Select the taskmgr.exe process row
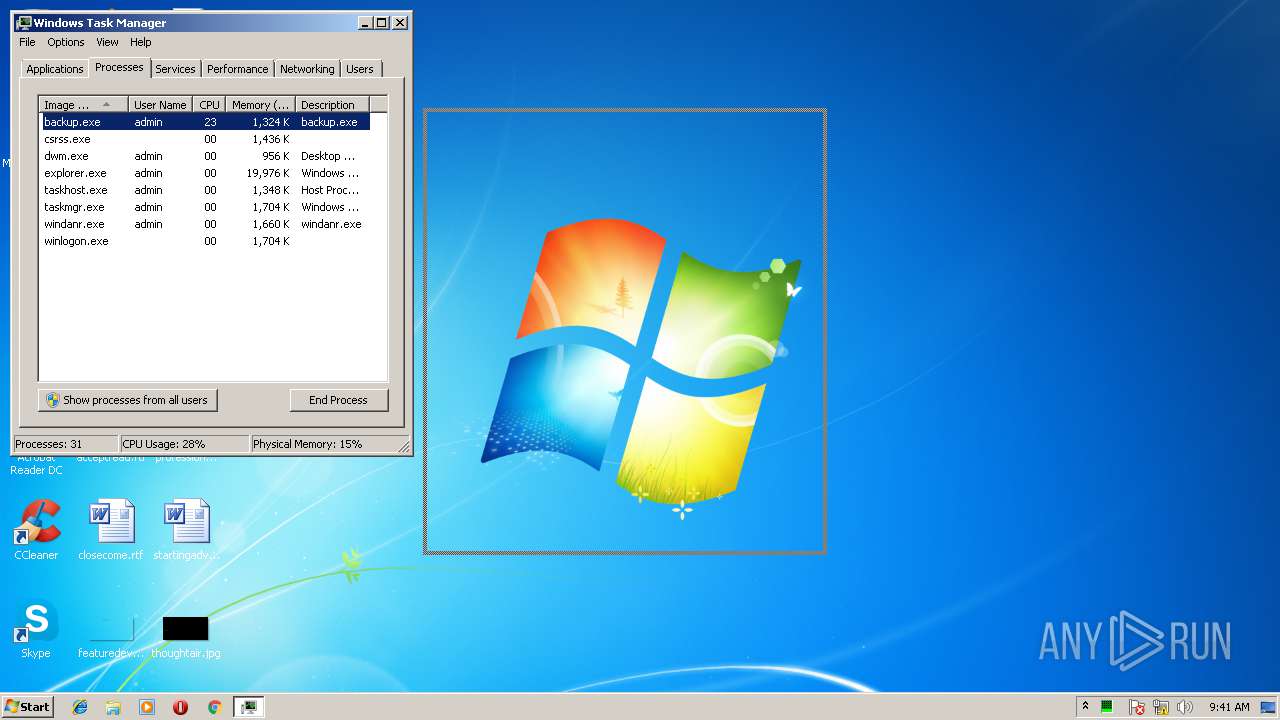 206,207
